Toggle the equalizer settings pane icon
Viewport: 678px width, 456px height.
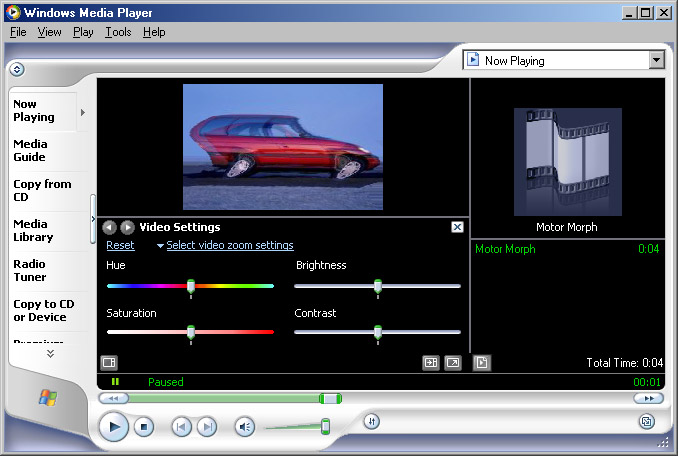tap(109, 362)
